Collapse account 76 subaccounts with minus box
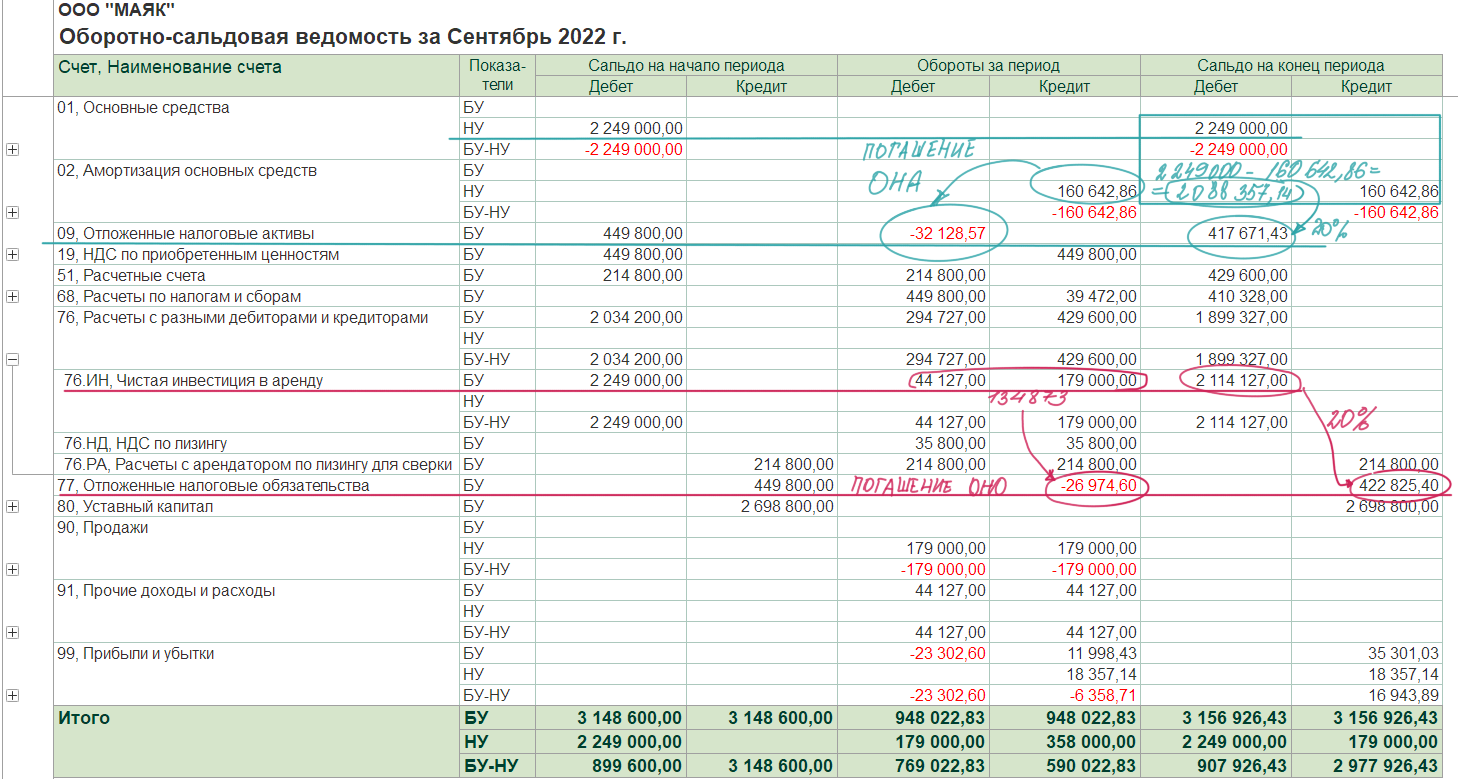Viewport: 1458px width, 779px height. coord(13,359)
